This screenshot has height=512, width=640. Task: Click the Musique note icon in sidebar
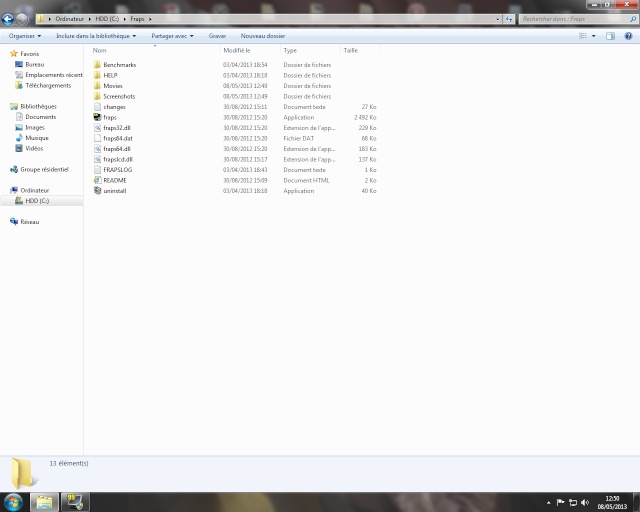19,138
